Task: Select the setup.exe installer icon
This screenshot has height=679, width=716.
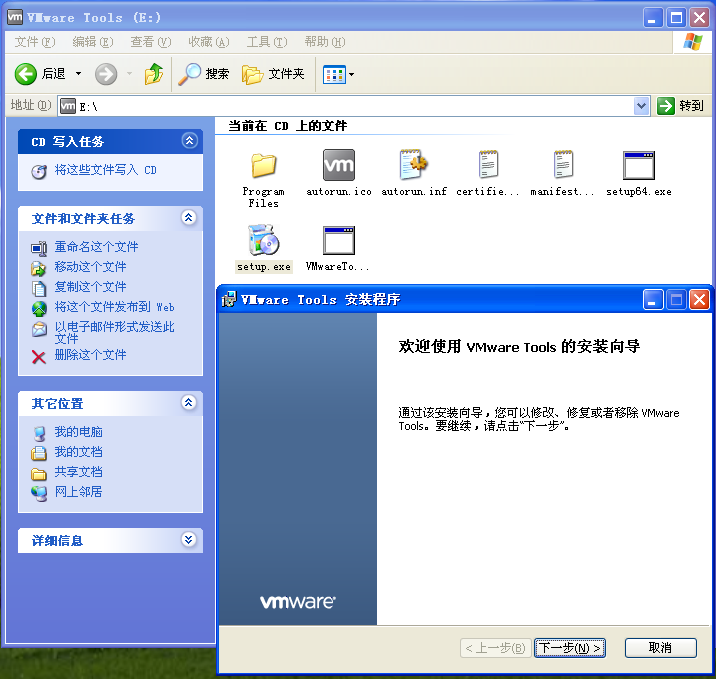Action: point(263,240)
